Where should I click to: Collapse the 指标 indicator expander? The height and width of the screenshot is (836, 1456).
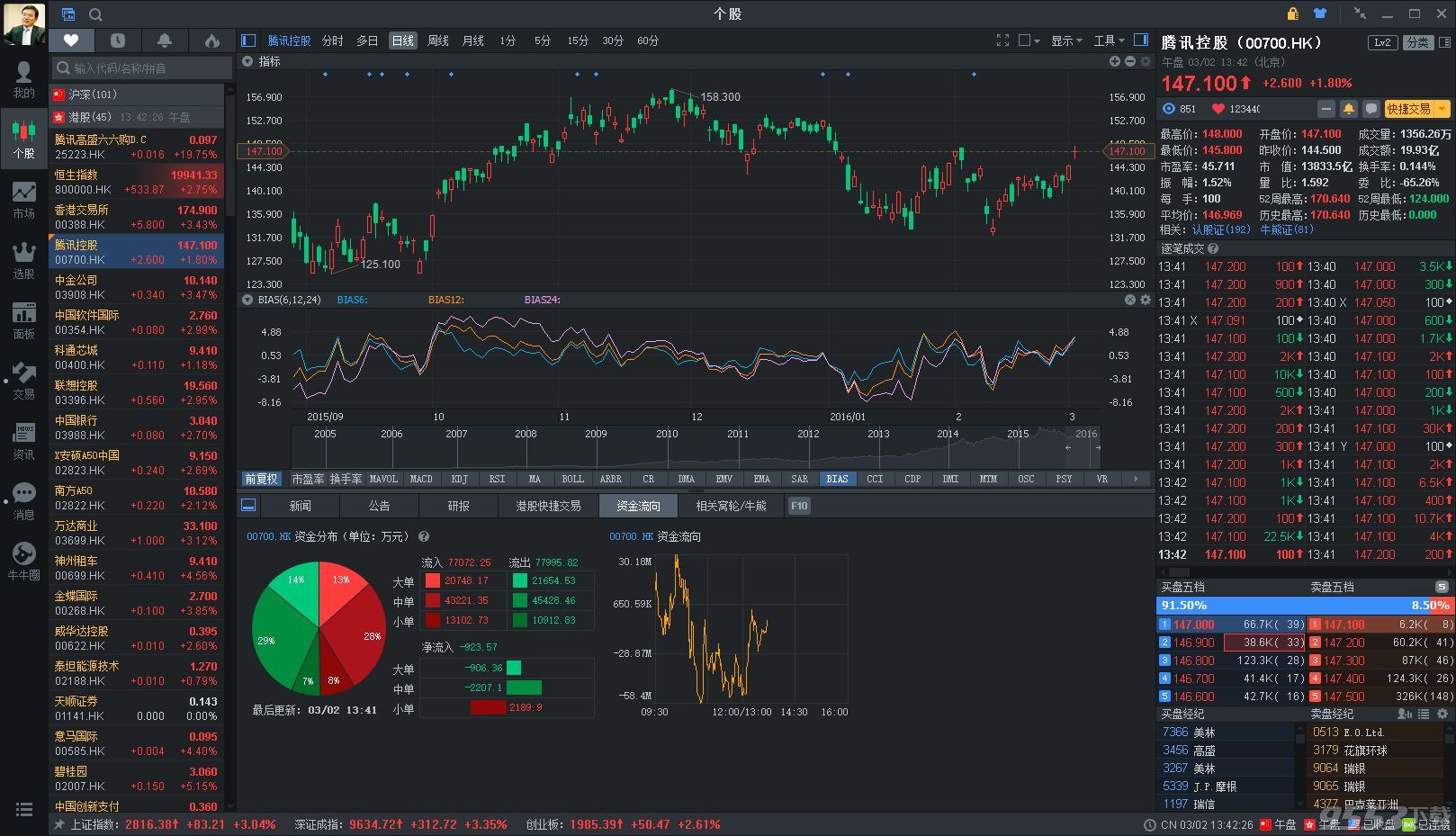pyautogui.click(x=247, y=61)
